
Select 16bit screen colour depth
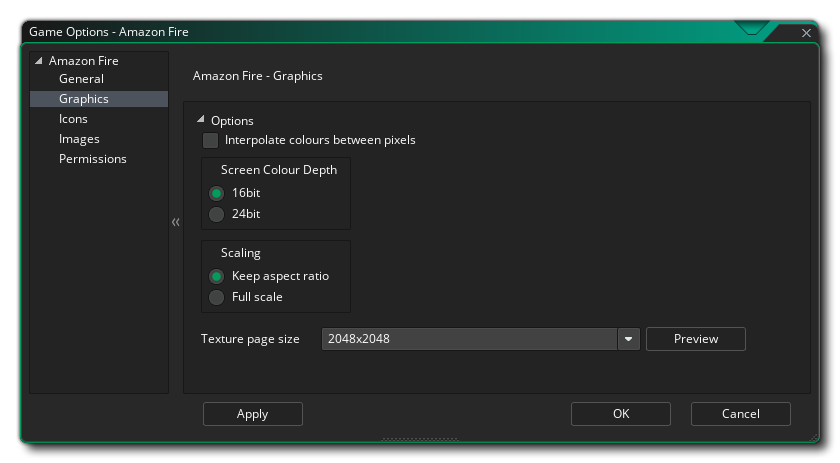coord(216,193)
